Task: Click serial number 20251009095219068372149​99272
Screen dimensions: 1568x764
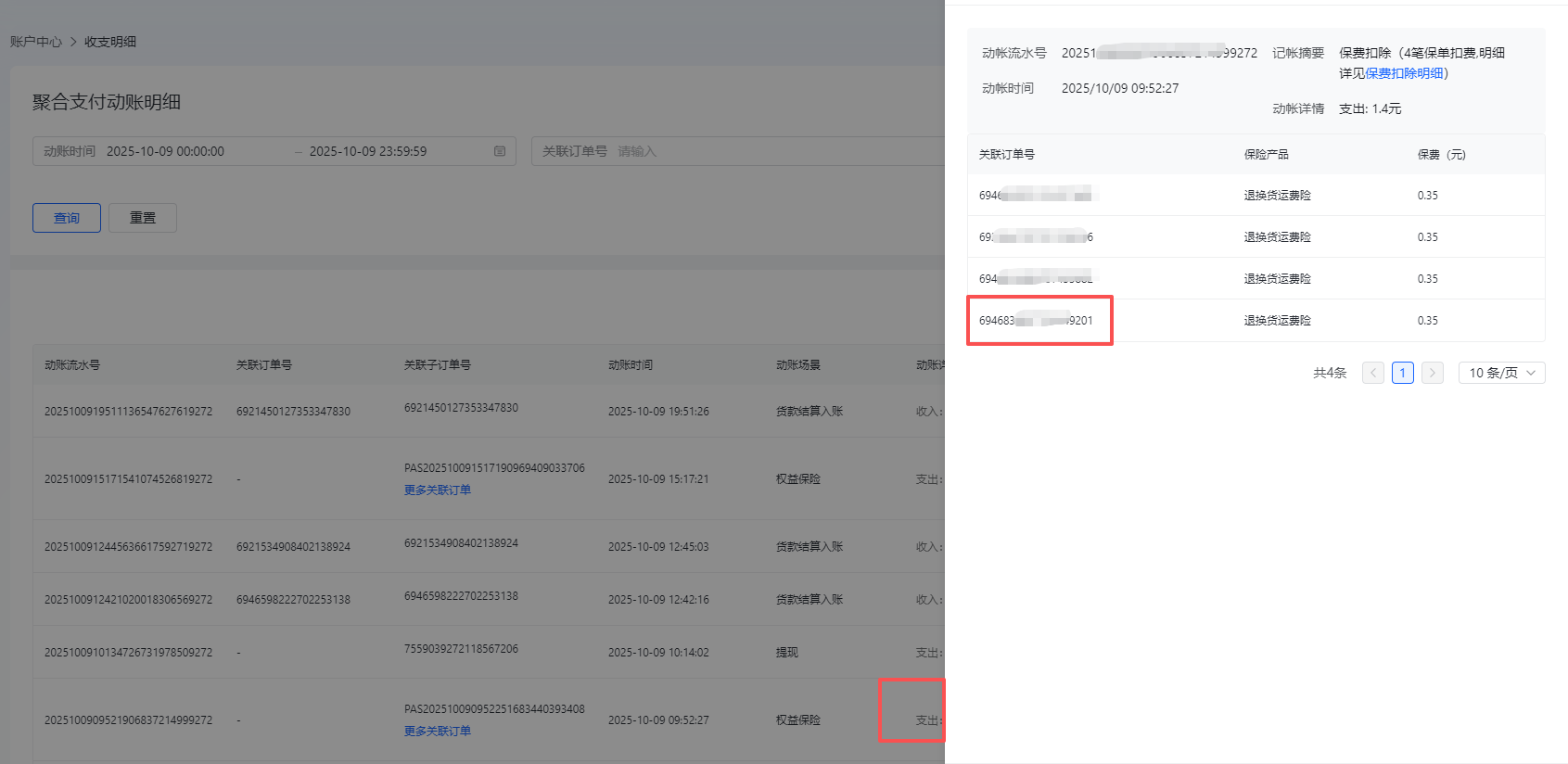Action: (x=128, y=719)
